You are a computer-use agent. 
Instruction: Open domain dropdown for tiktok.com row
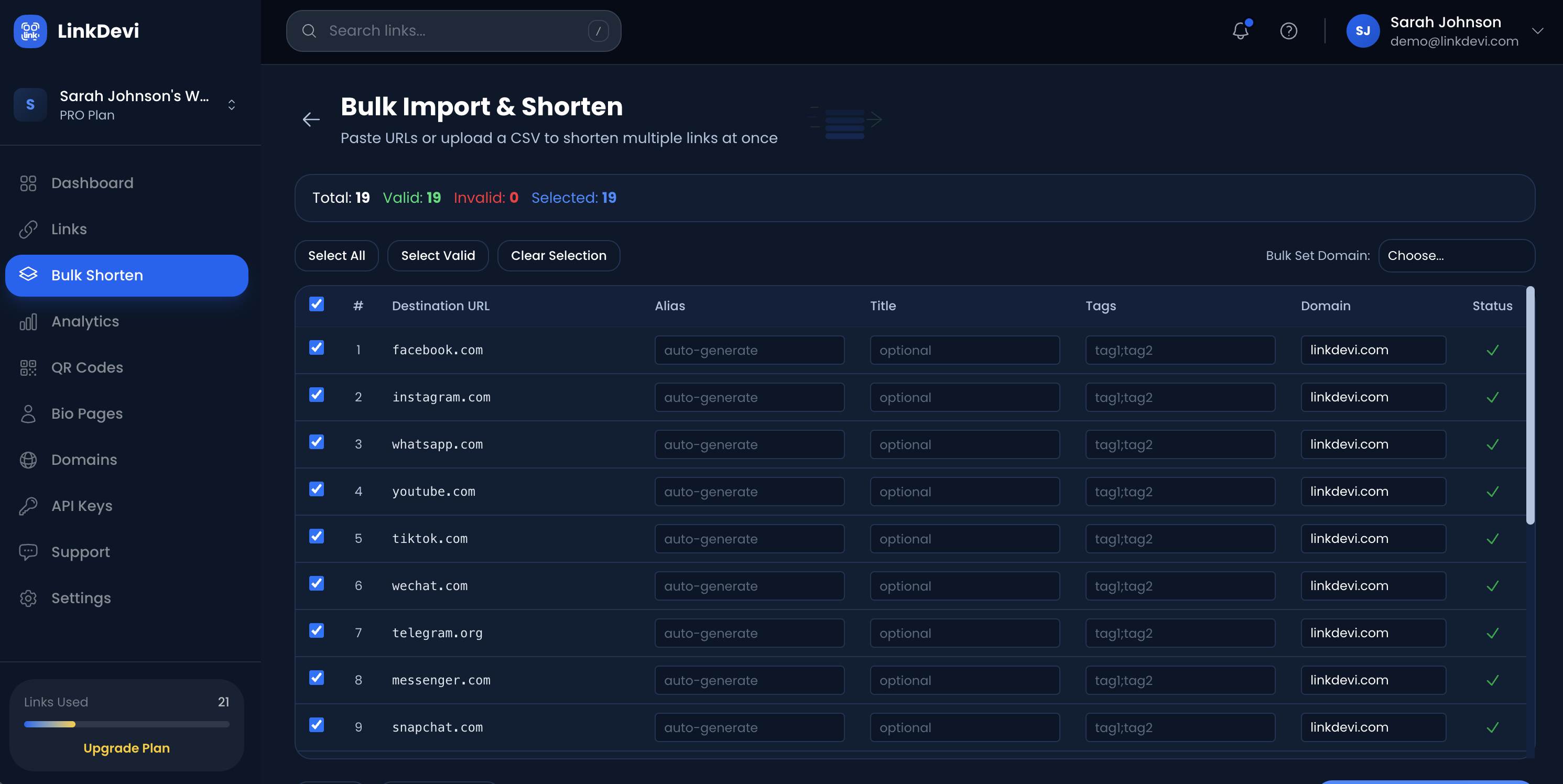coord(1373,539)
